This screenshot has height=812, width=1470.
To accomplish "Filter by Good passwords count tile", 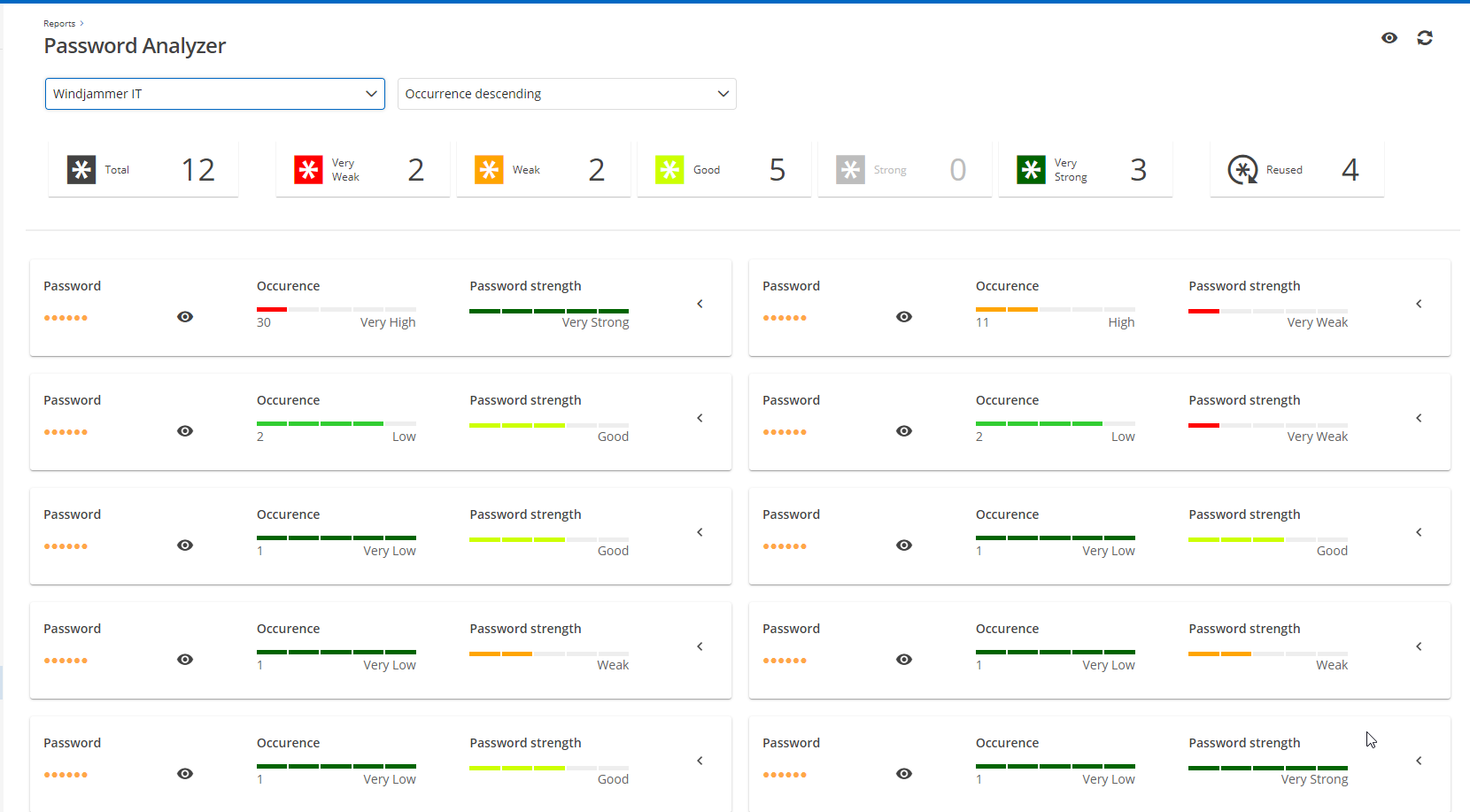I will [x=723, y=169].
